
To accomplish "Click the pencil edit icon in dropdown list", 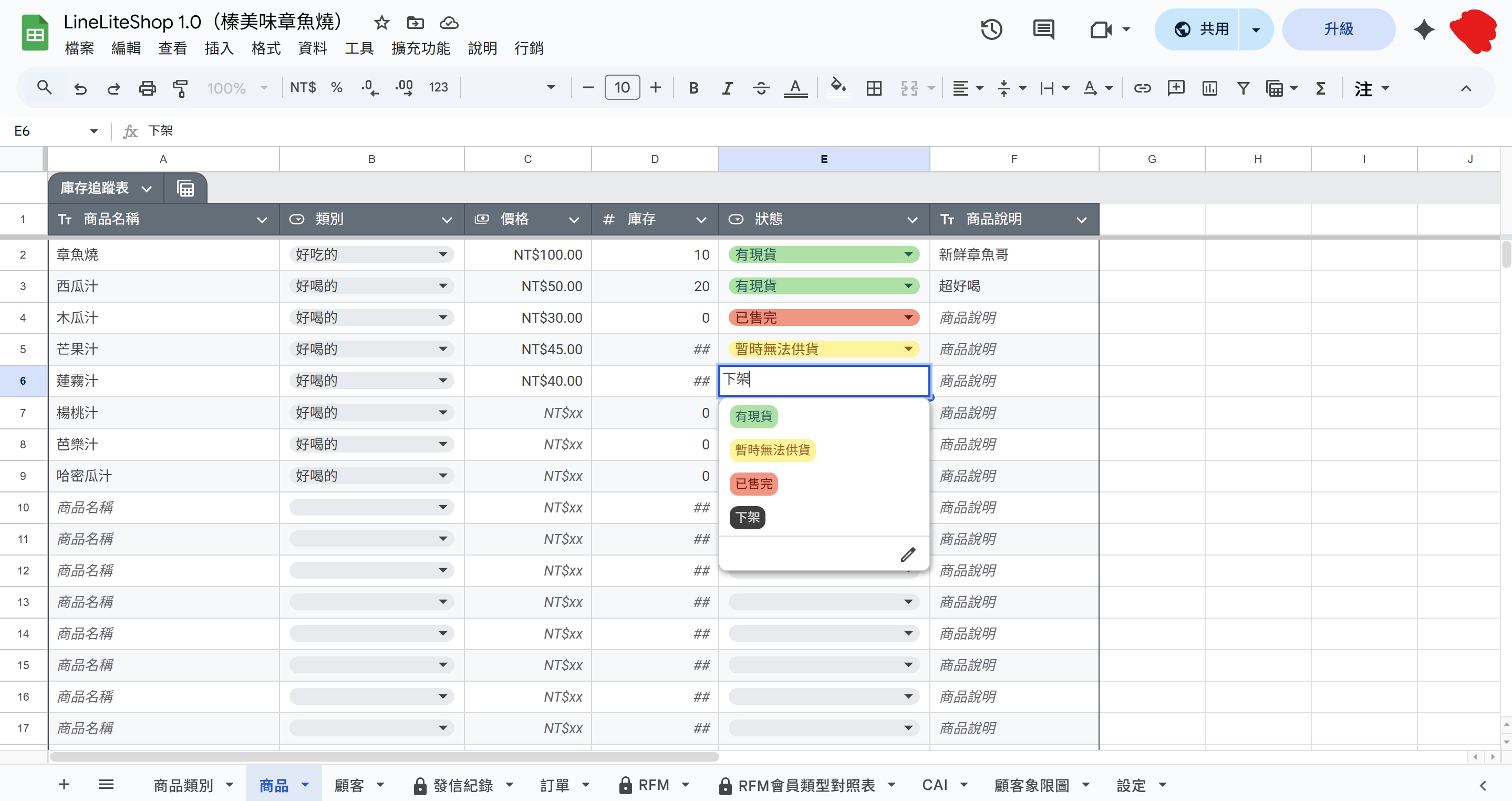I will tap(907, 554).
